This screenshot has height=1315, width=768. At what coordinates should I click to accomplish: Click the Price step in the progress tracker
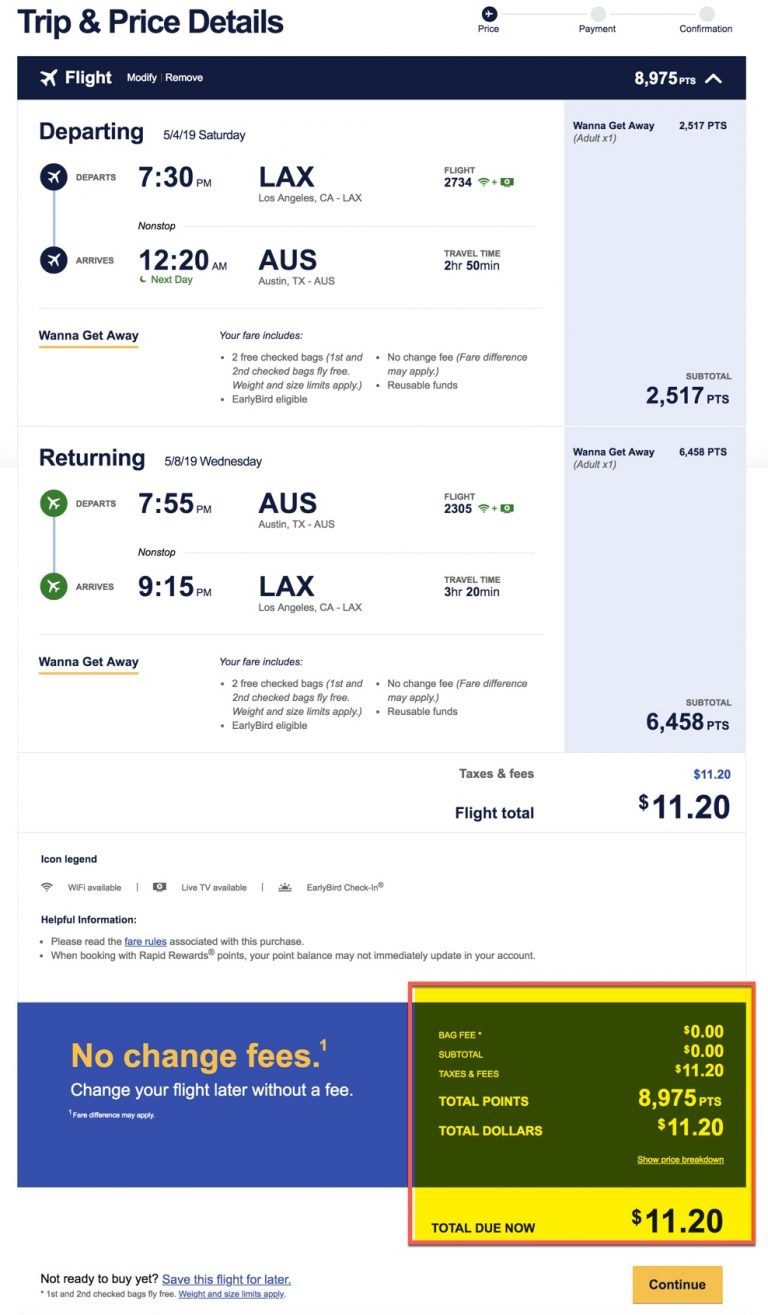coord(488,16)
